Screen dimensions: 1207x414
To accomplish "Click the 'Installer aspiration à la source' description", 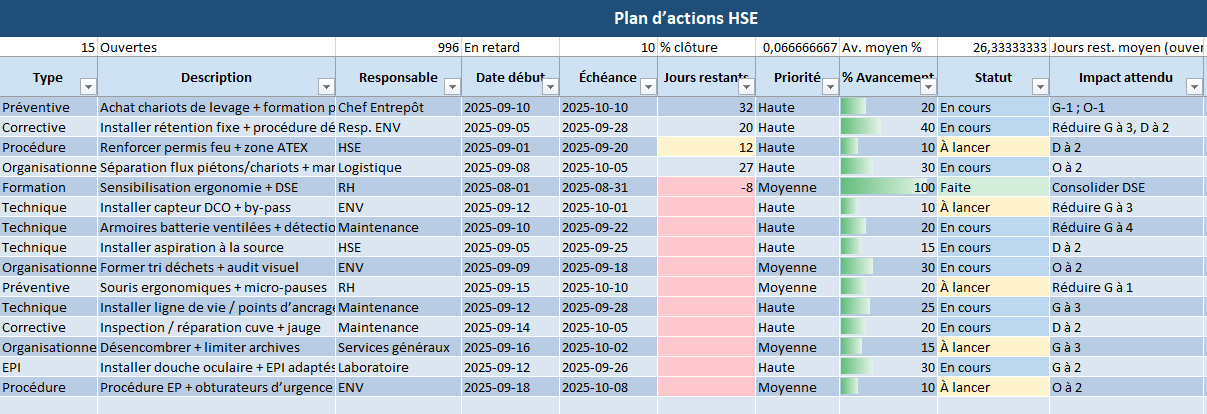I will pyautogui.click(x=215, y=247).
